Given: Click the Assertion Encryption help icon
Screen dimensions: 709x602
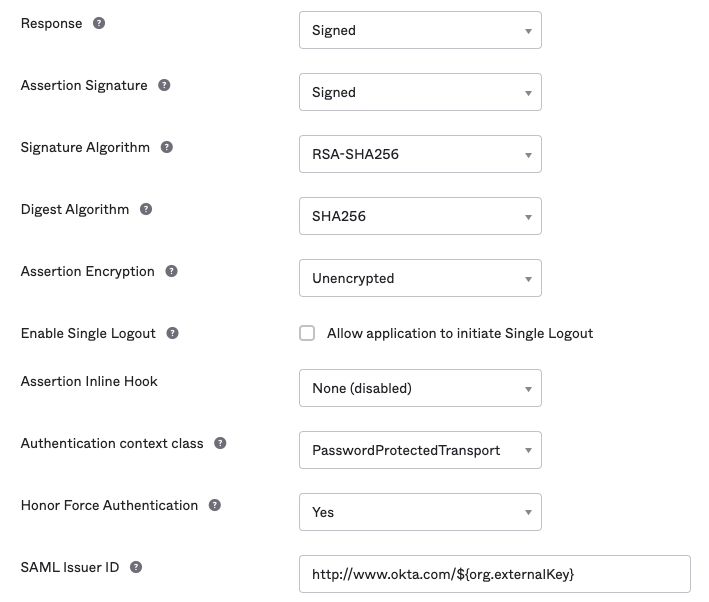Looking at the screenshot, I should (171, 271).
